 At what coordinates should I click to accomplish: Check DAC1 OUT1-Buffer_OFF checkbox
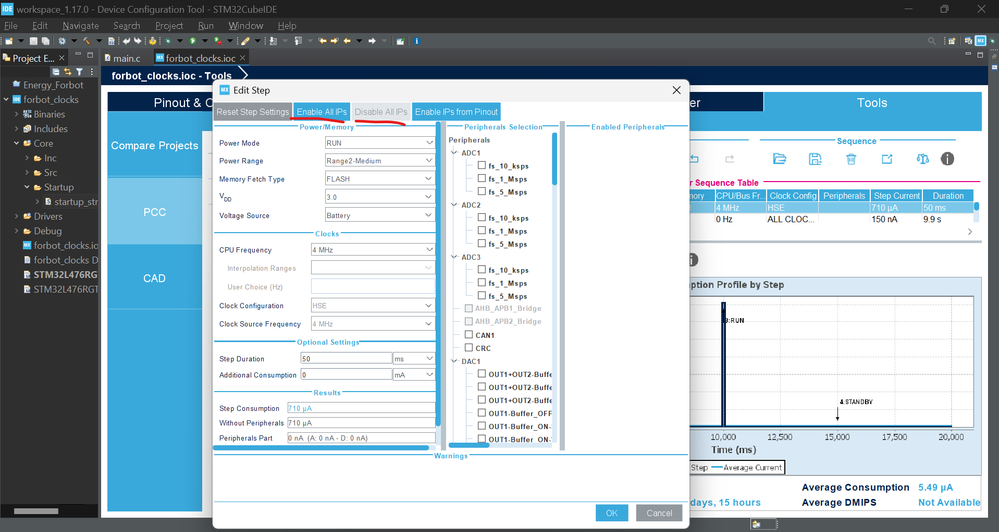[x=482, y=413]
